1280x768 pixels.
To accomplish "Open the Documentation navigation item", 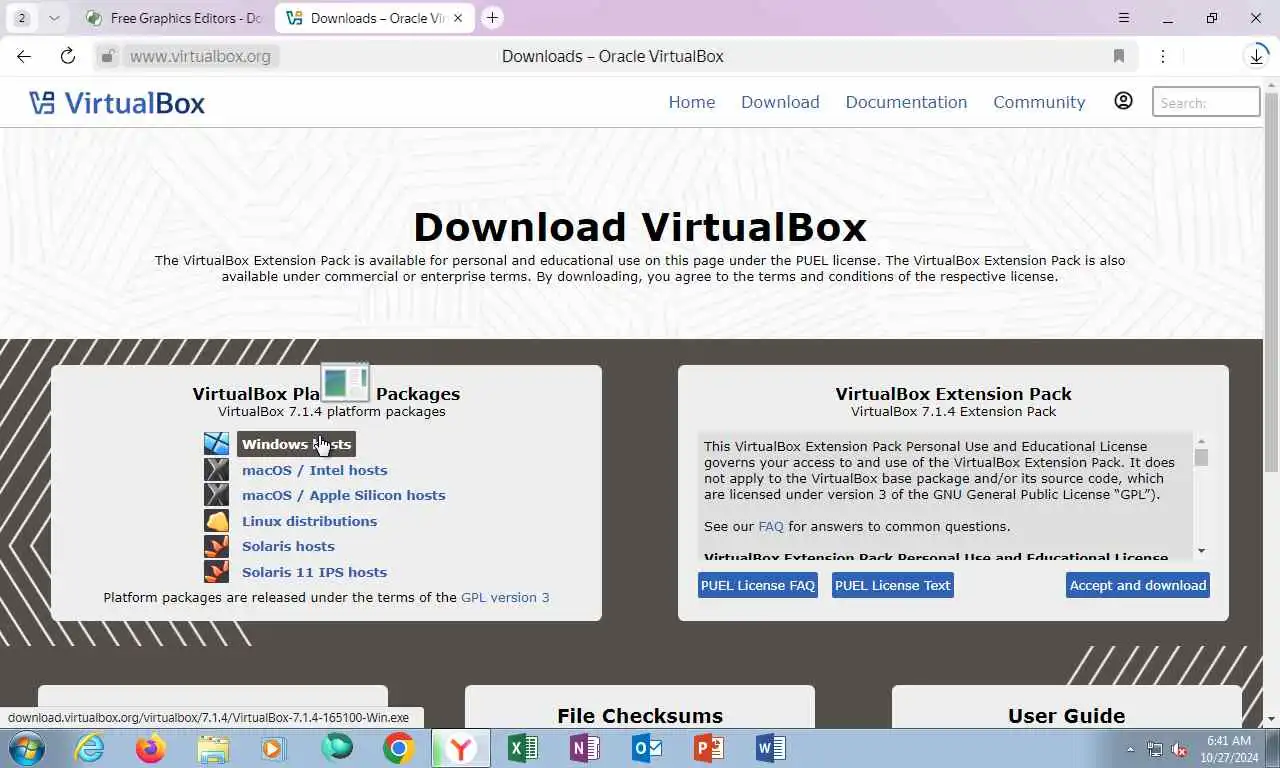I will 906,102.
